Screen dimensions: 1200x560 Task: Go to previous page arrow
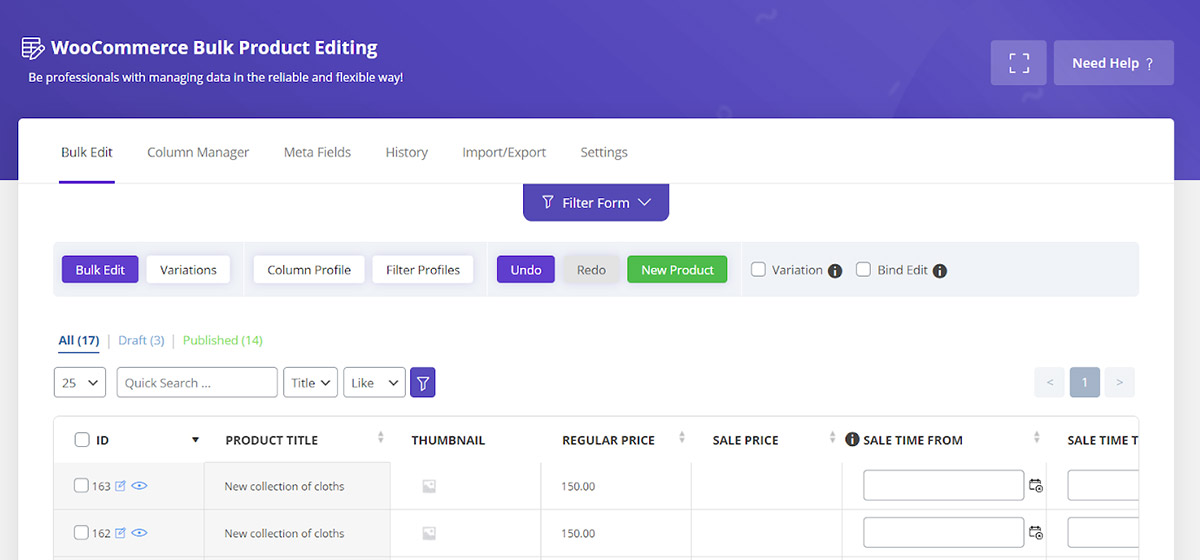(x=1049, y=382)
